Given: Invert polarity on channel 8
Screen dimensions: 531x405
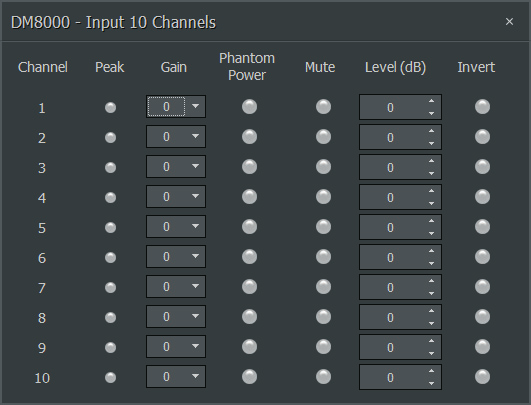Looking at the screenshot, I should pyautogui.click(x=483, y=317).
